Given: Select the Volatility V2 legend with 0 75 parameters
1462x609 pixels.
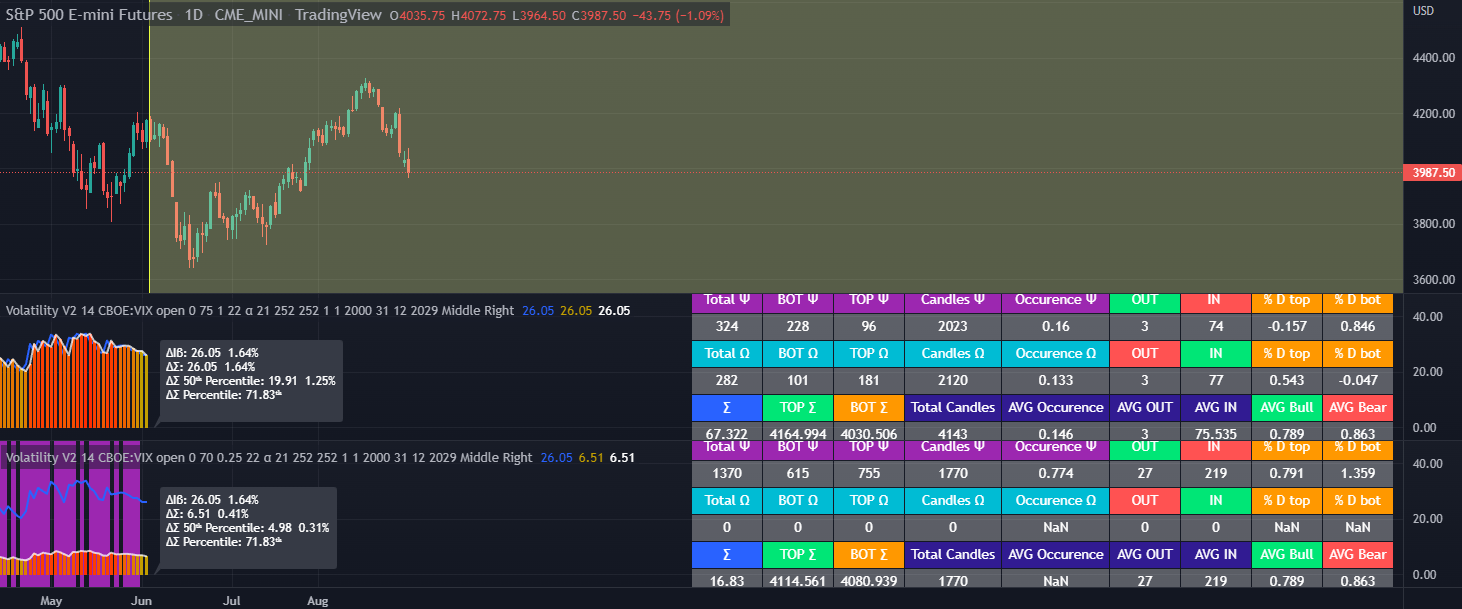Looking at the screenshot, I should 260,311.
